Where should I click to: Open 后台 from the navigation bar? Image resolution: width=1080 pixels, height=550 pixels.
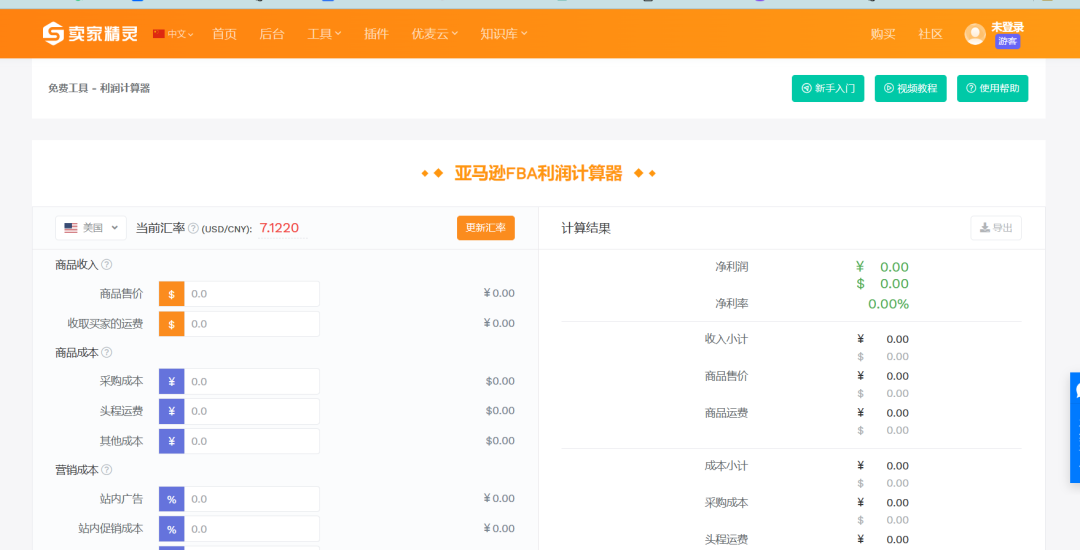click(272, 34)
